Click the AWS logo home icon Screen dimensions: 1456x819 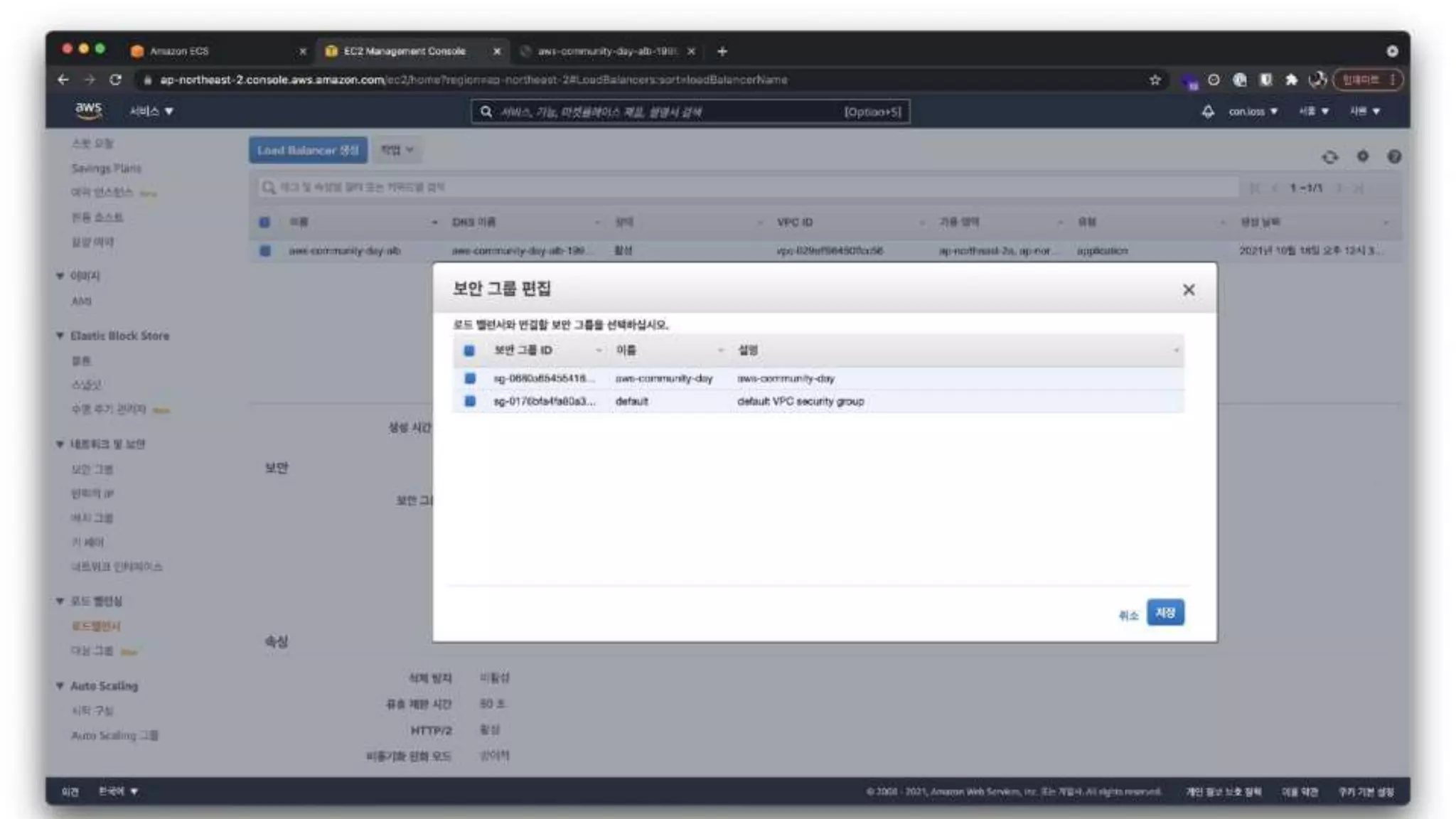pos(88,110)
